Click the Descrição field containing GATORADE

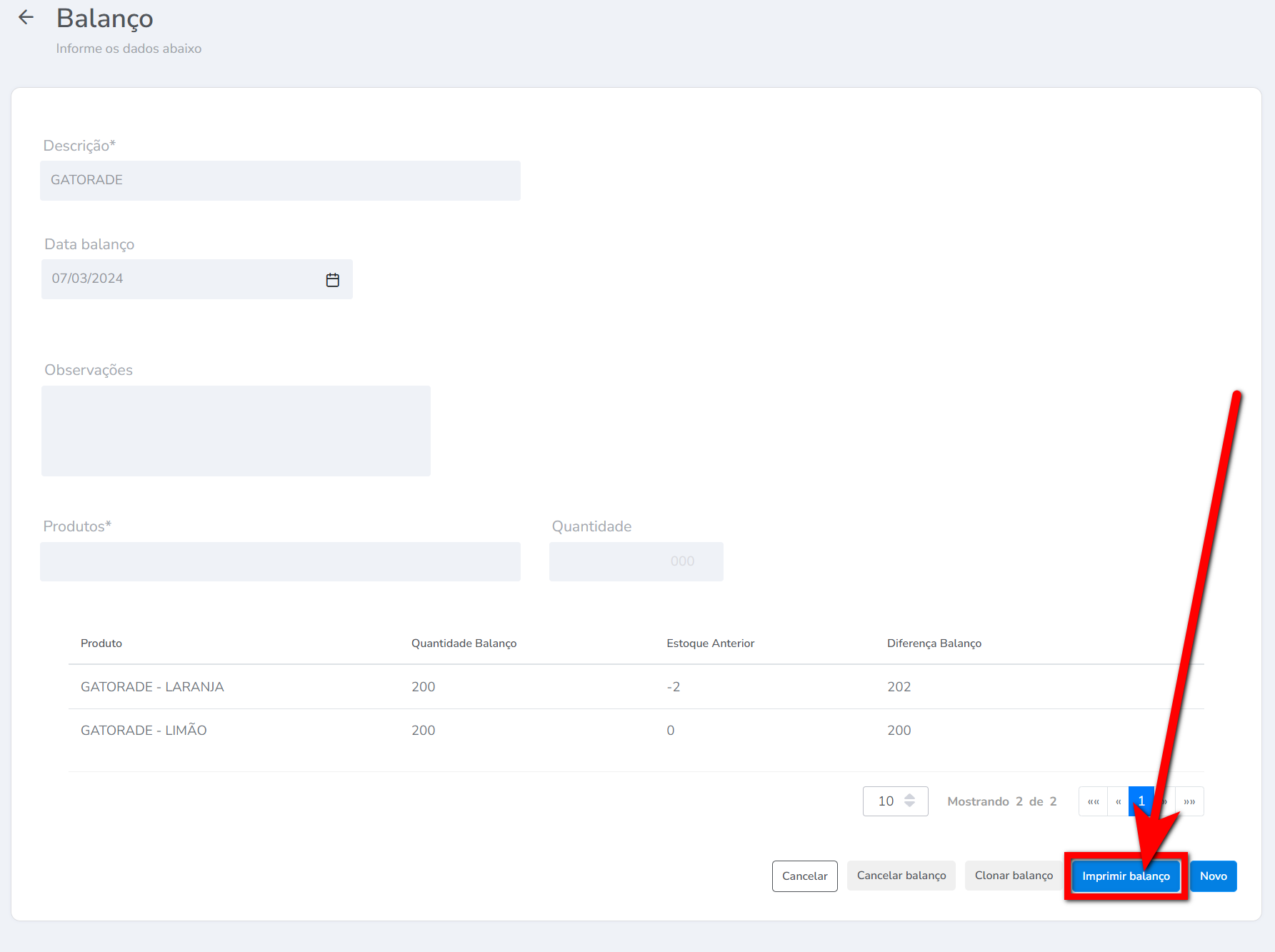[x=280, y=181]
